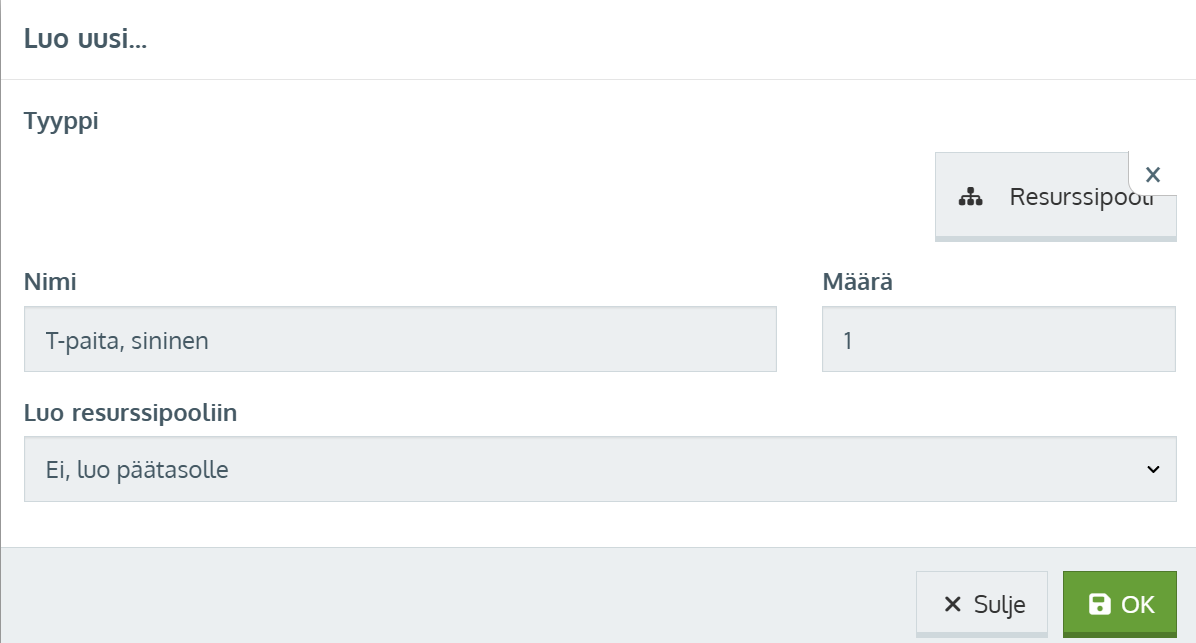
Task: Click the Luo resurssipooliin label
Action: click(x=130, y=413)
